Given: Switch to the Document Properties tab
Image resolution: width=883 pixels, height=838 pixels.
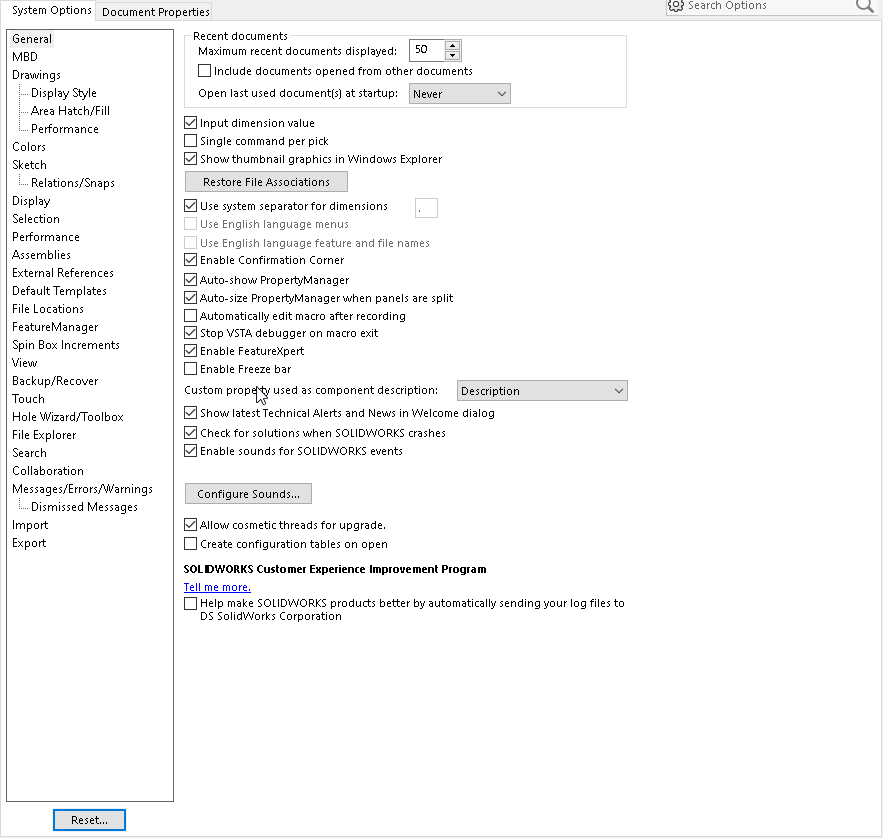Looking at the screenshot, I should pos(155,12).
